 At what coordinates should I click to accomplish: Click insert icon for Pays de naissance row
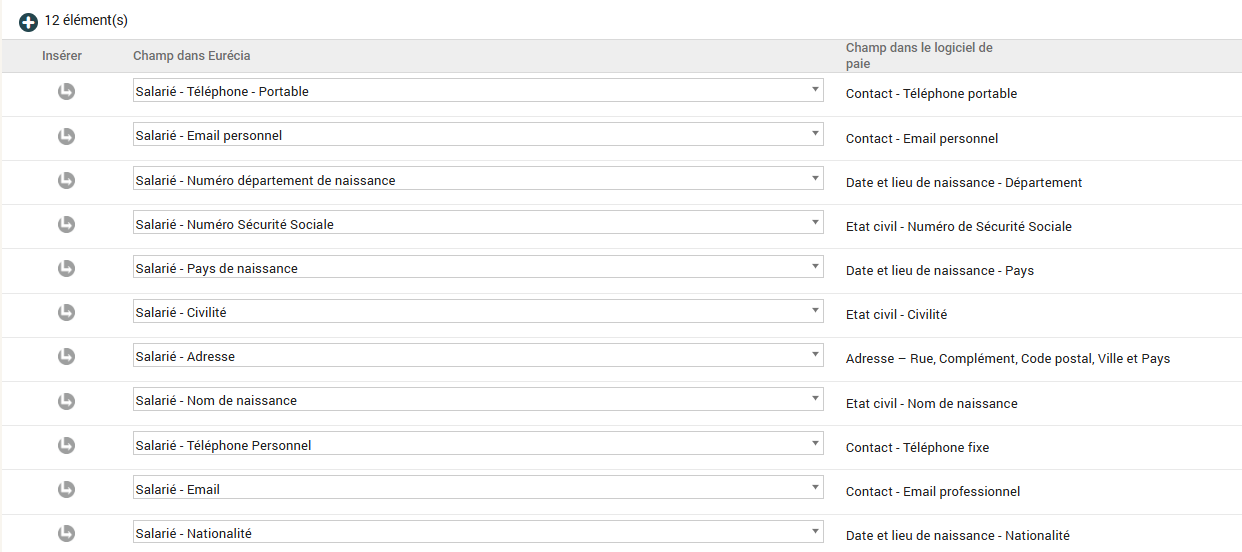66,268
